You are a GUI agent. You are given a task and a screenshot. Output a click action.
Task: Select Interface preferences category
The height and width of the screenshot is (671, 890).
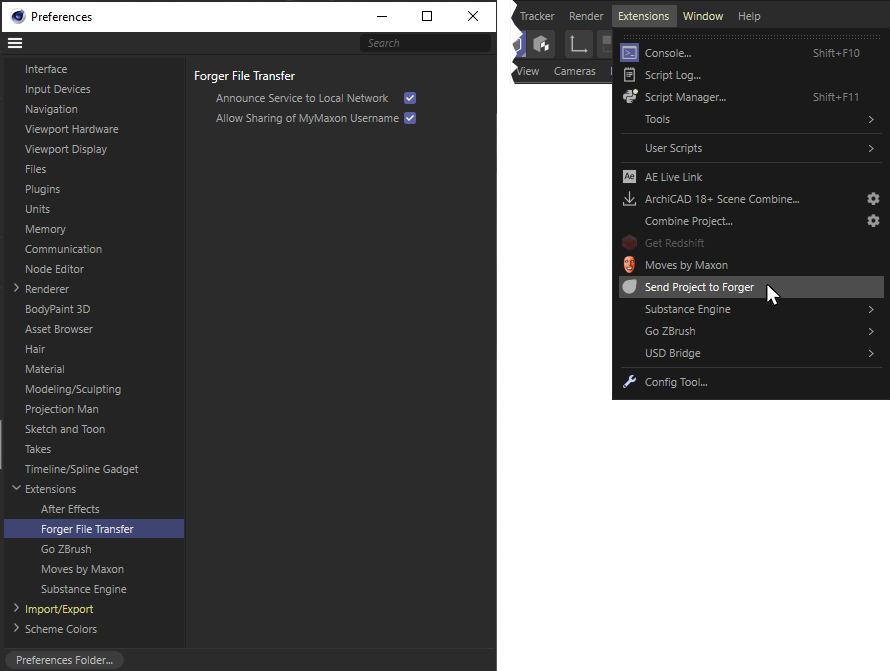coord(46,69)
